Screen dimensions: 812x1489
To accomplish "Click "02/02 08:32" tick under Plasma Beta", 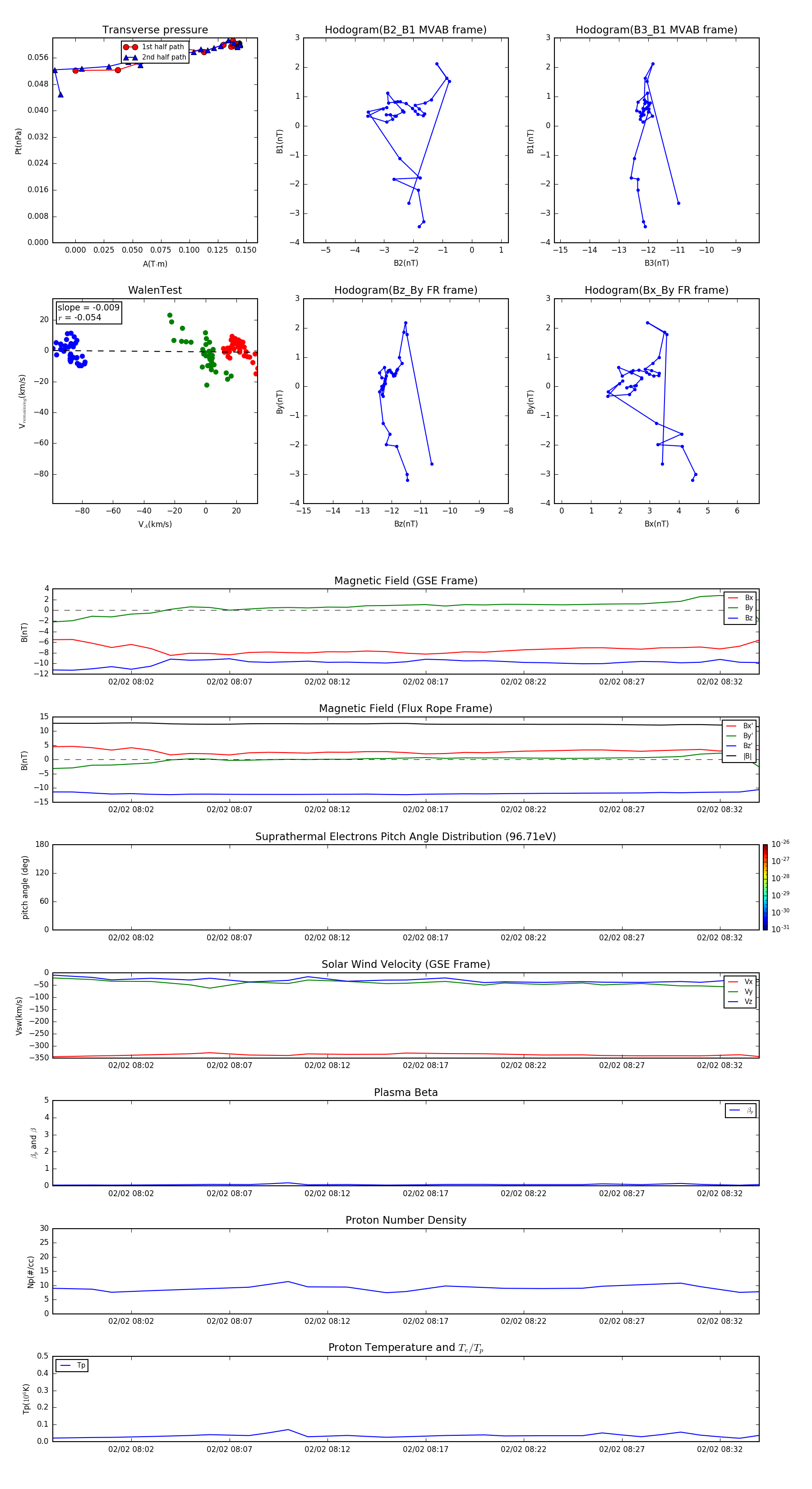I will click(x=720, y=1193).
